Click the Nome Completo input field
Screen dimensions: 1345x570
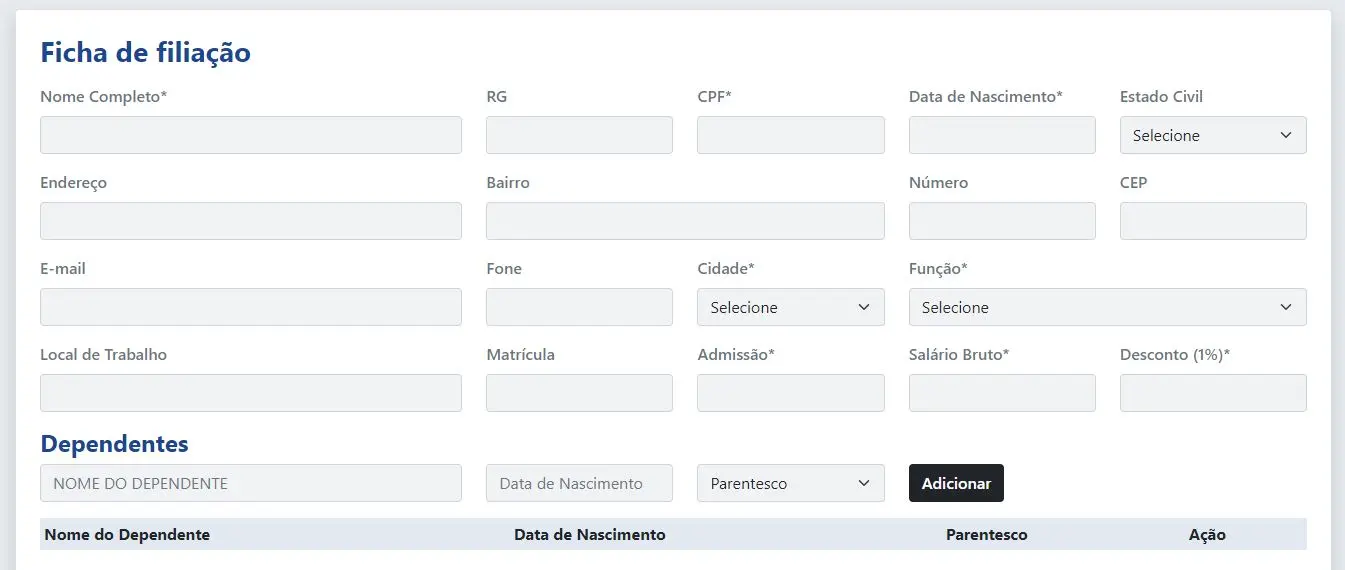[x=250, y=135]
